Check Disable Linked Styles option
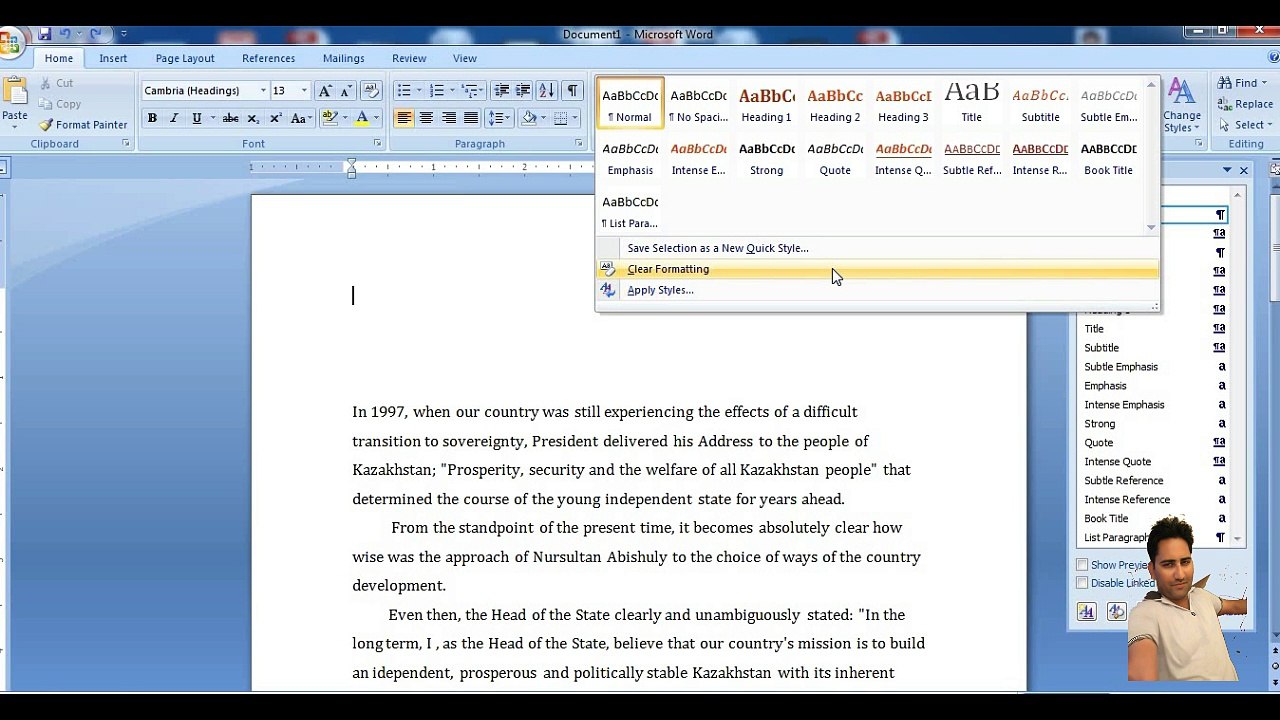Viewport: 1280px width, 720px height. (1082, 583)
